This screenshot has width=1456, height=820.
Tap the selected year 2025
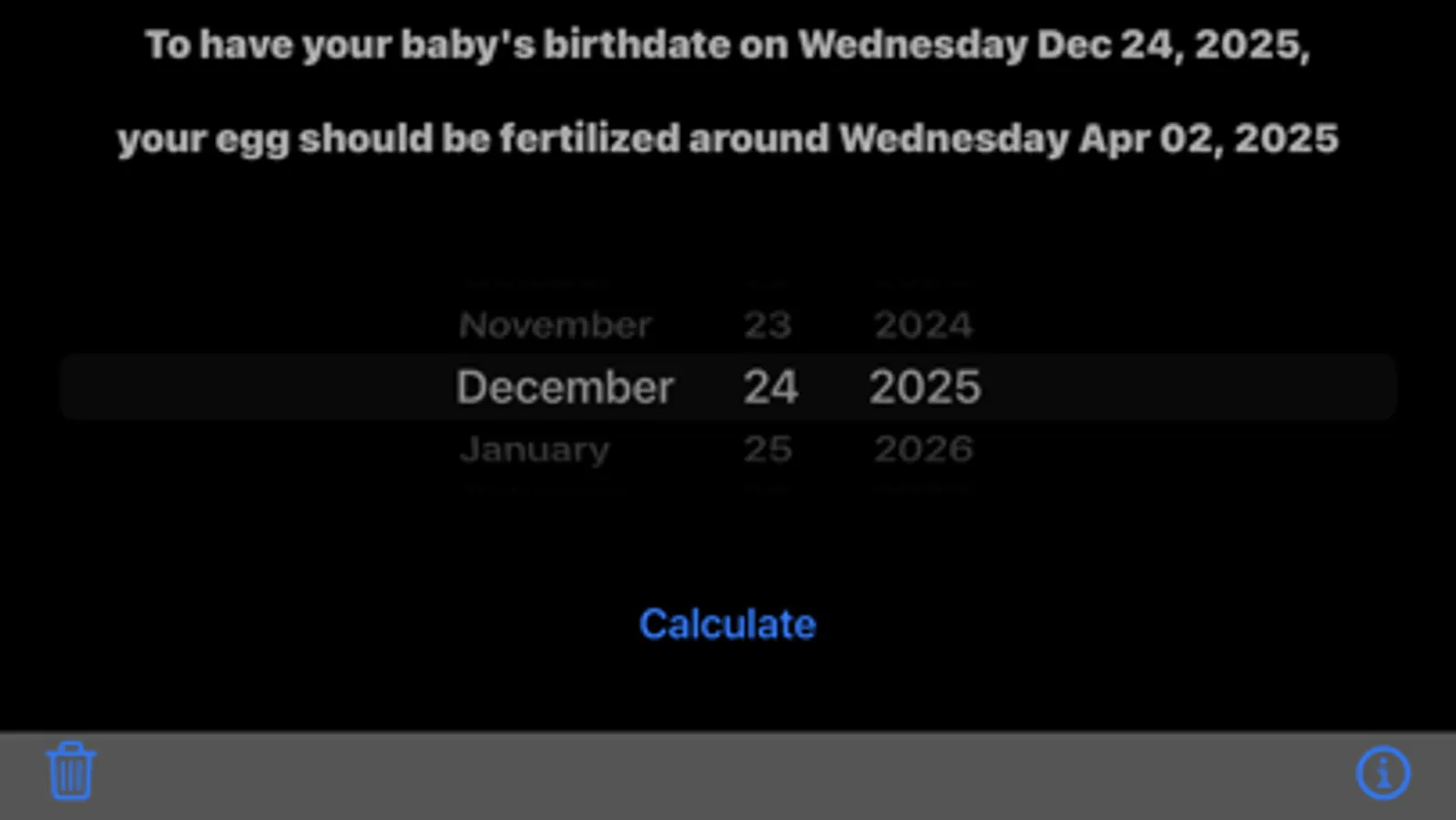(x=924, y=387)
